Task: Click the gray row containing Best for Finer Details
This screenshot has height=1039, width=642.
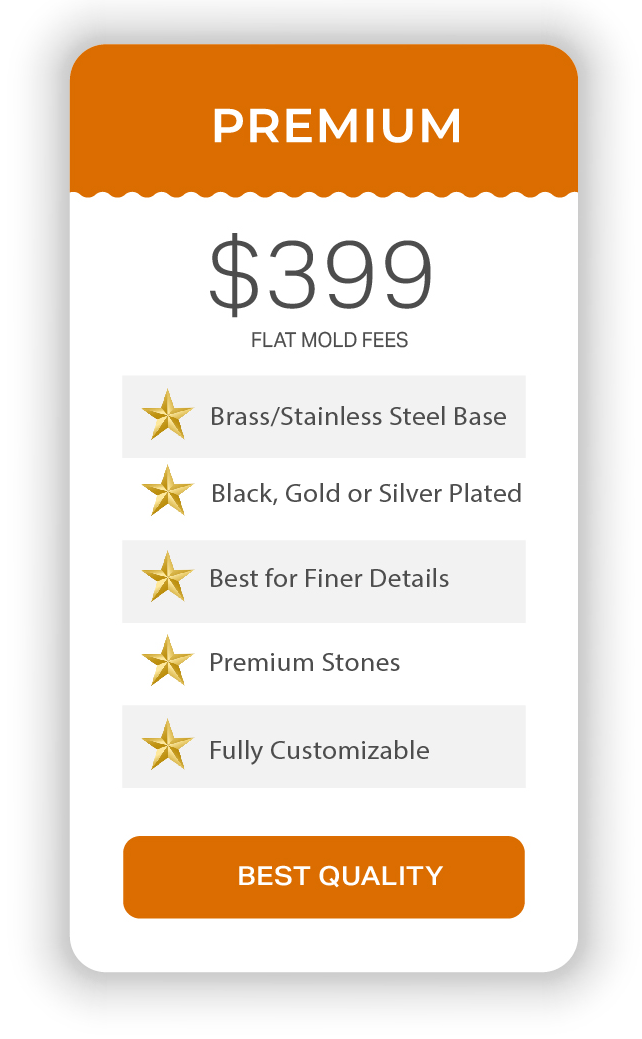Action: point(324,581)
